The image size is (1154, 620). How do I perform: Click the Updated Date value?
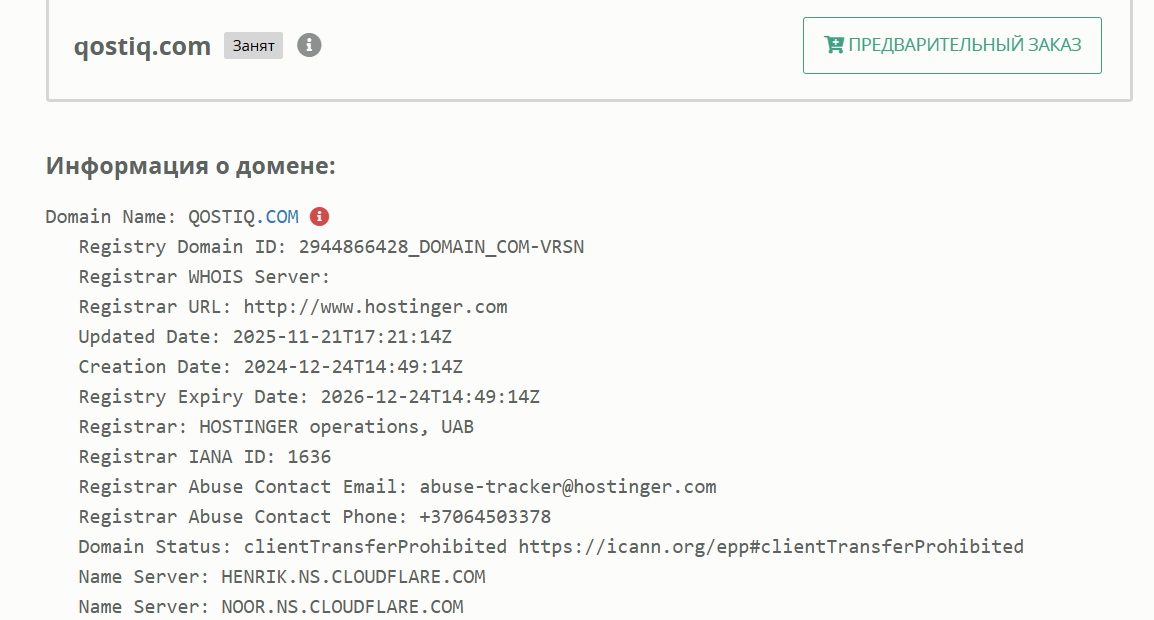pos(349,337)
